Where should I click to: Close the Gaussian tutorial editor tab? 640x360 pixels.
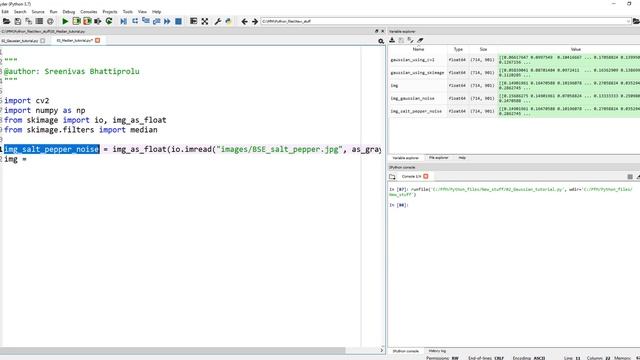pos(43,41)
